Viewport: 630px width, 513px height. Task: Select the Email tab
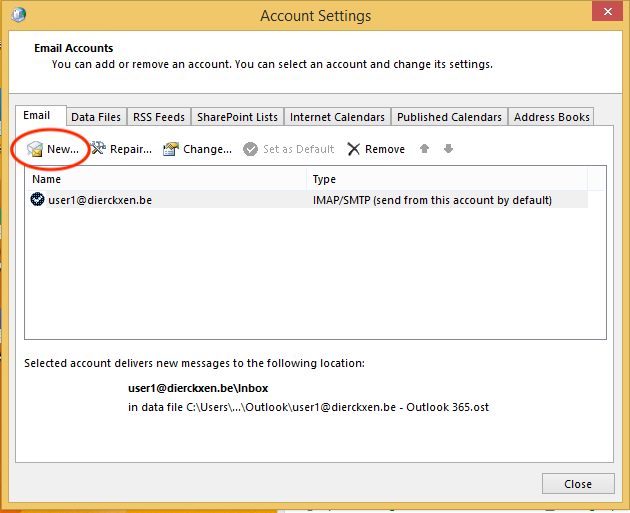click(37, 116)
